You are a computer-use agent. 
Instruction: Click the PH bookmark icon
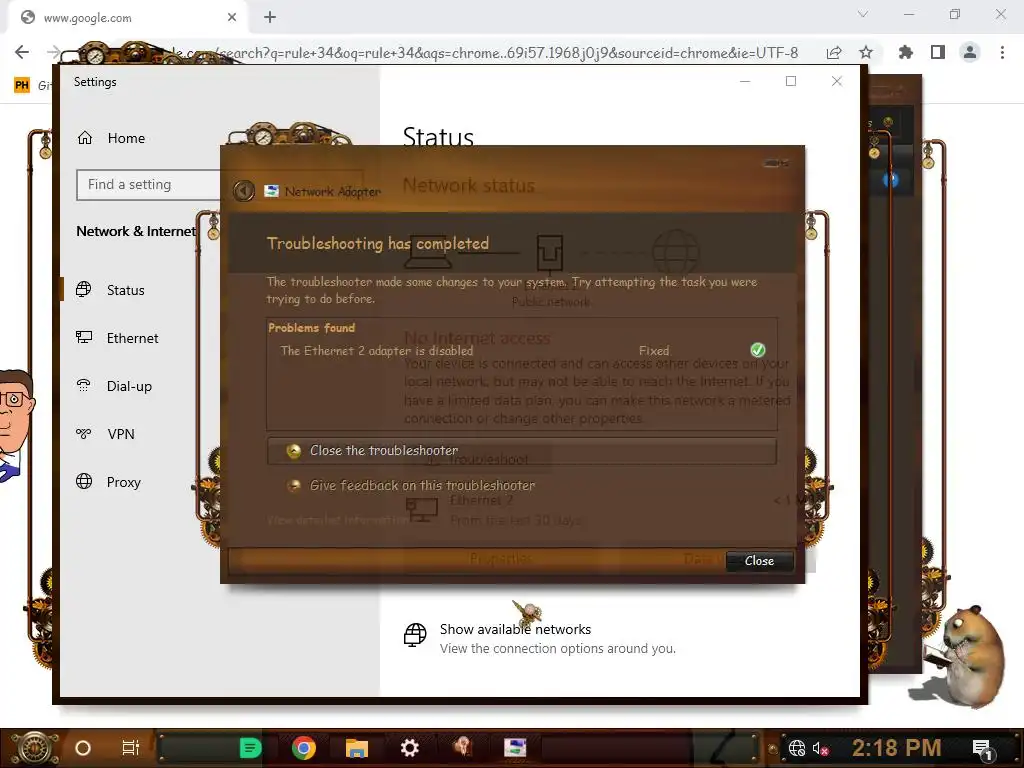click(22, 85)
